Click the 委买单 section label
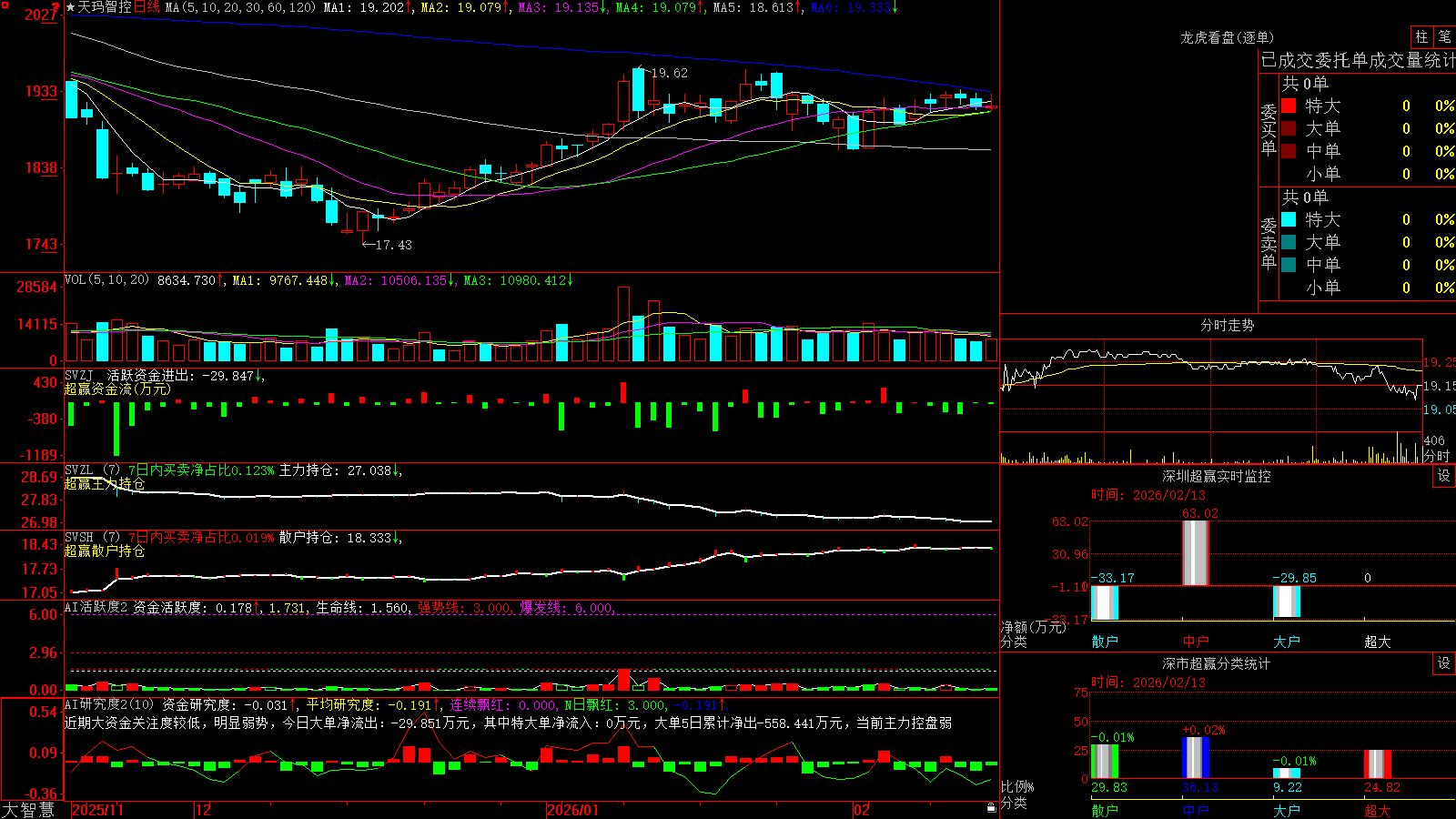Screen dimensions: 1456x819 tap(1269, 130)
